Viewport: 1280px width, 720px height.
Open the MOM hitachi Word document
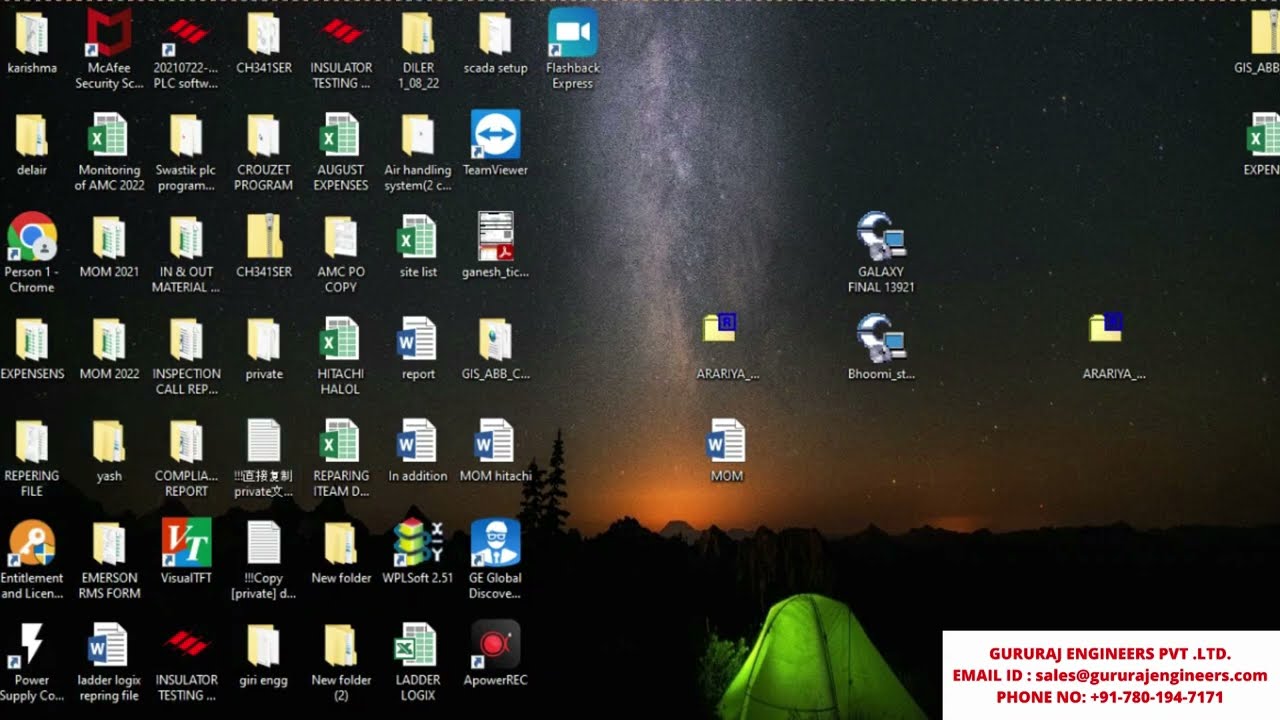[495, 450]
